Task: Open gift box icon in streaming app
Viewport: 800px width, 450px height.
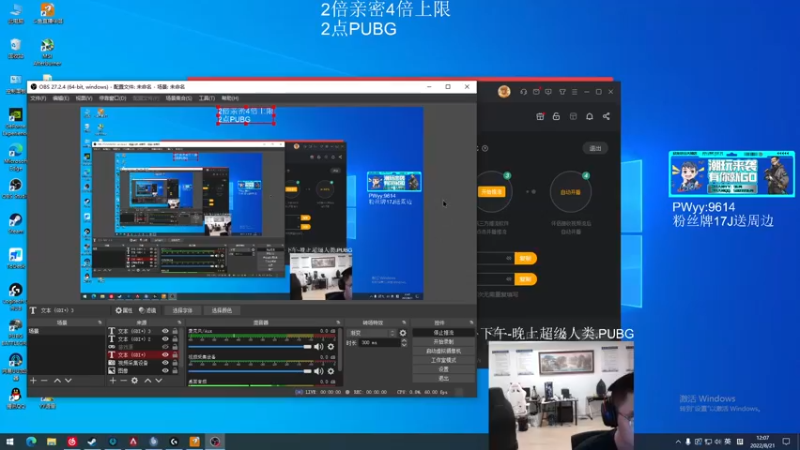Action: pyautogui.click(x=540, y=116)
